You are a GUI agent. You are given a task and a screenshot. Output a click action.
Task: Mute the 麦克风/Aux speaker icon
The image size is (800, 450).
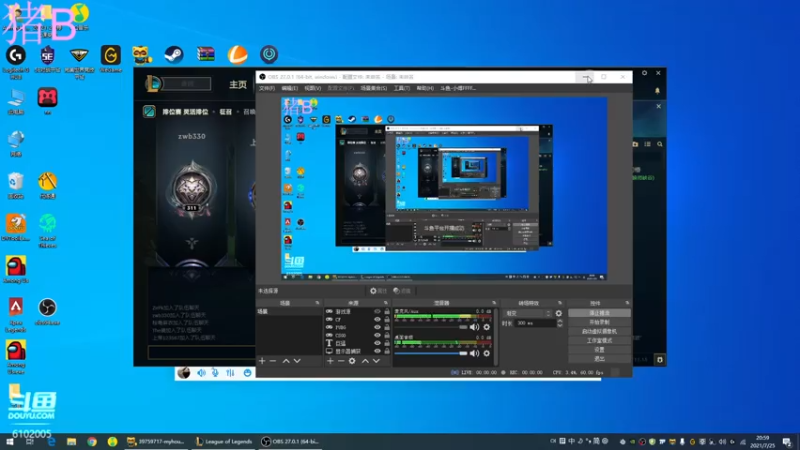pos(474,327)
